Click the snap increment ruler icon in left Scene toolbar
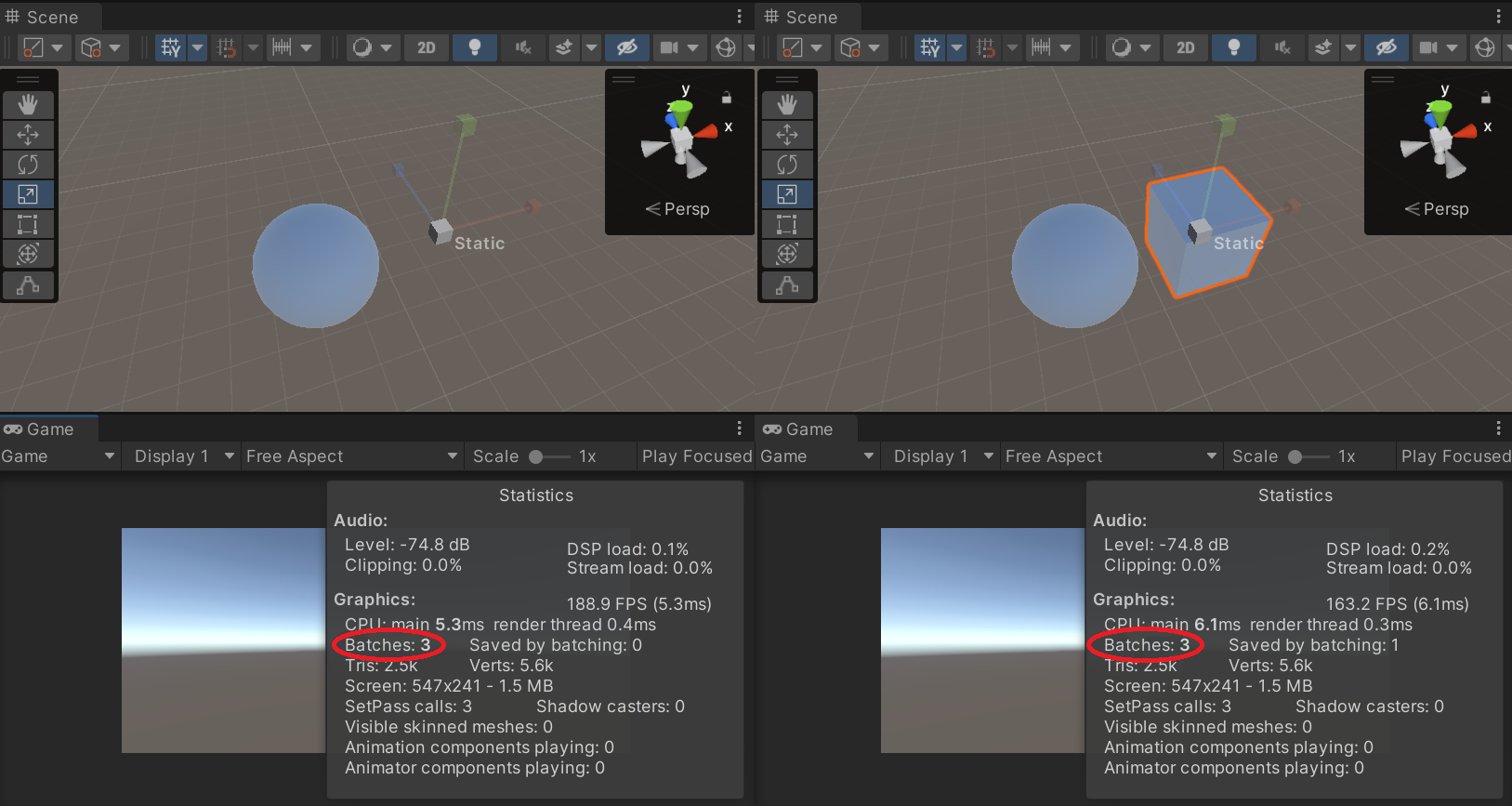Screen dimensions: 1512x806 click(282, 47)
